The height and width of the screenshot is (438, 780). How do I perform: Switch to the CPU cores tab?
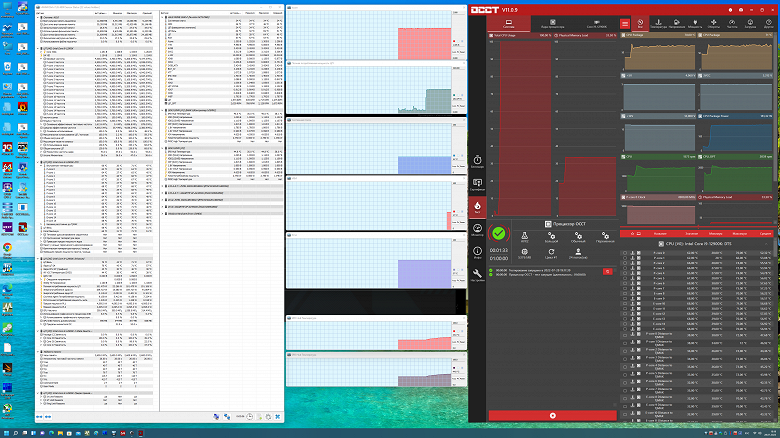pyautogui.click(x=552, y=23)
